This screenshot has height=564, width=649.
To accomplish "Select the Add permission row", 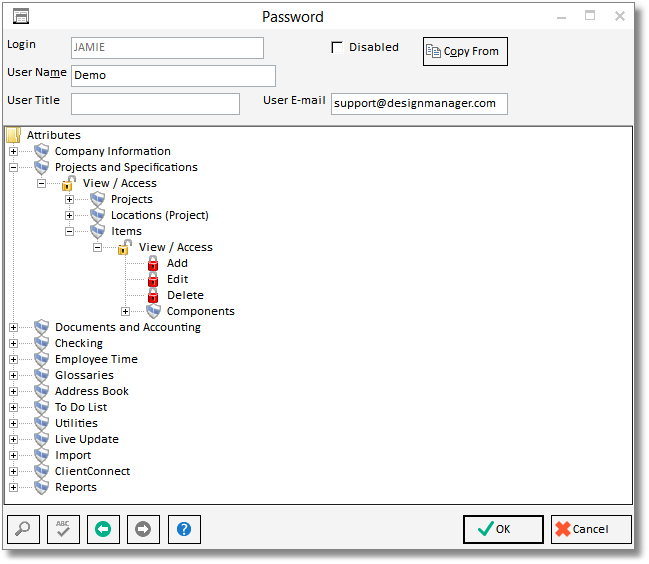I will (177, 263).
